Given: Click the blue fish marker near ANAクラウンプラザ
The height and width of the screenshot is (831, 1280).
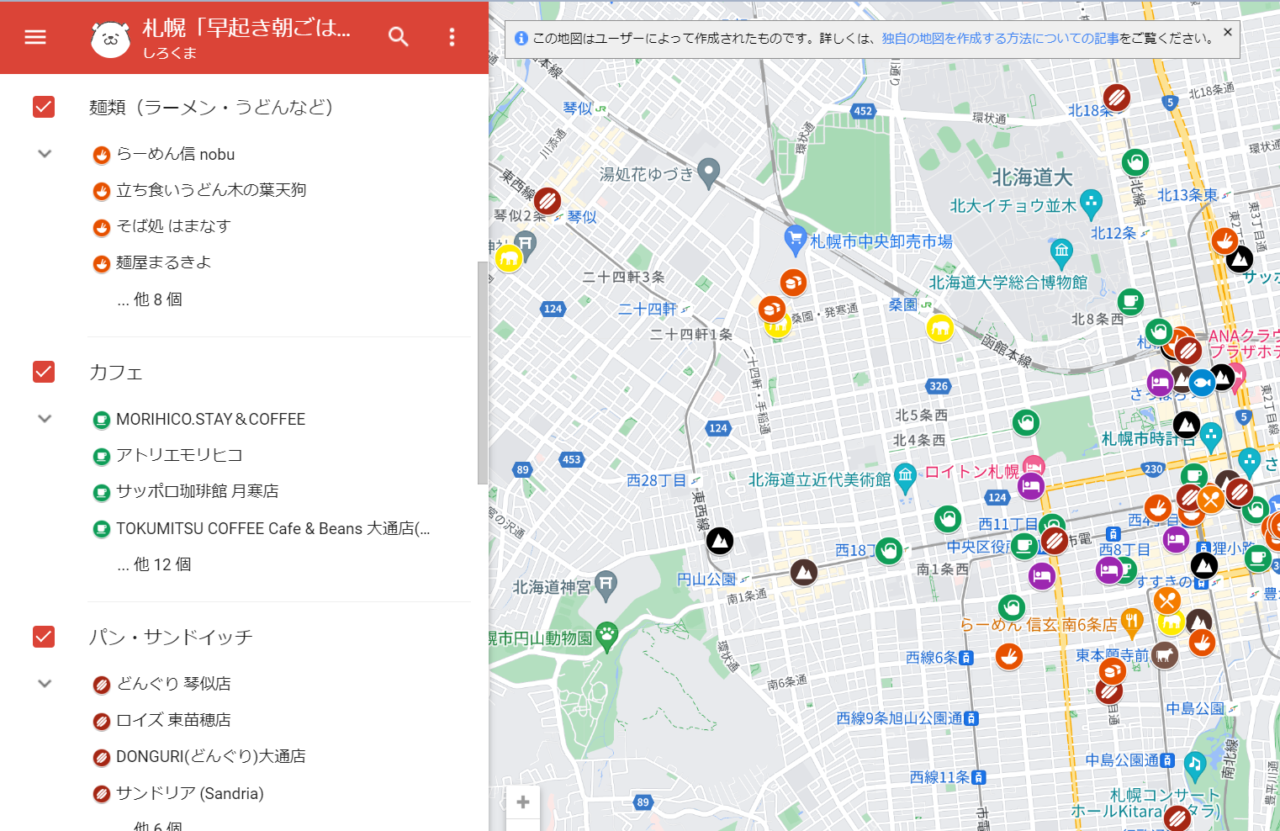Looking at the screenshot, I should point(1201,382).
